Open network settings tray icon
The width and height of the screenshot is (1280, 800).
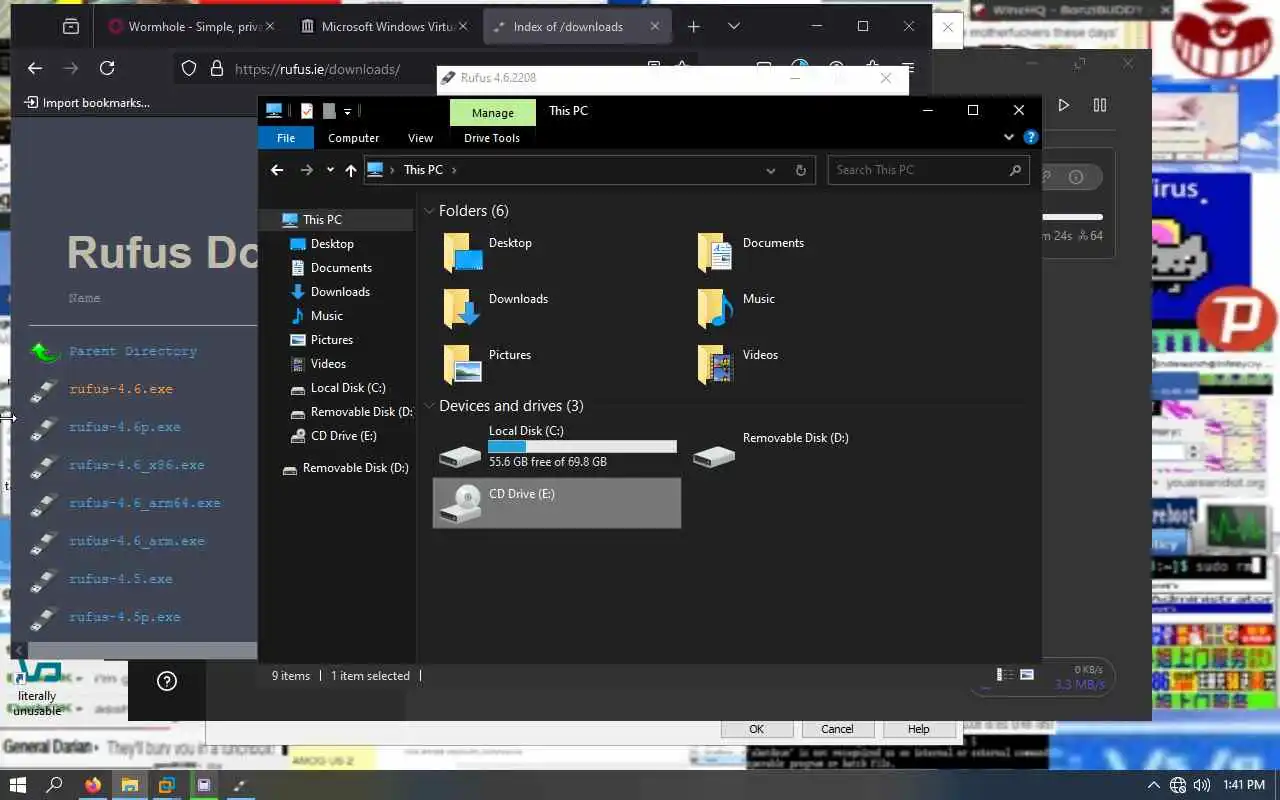[x=1178, y=785]
